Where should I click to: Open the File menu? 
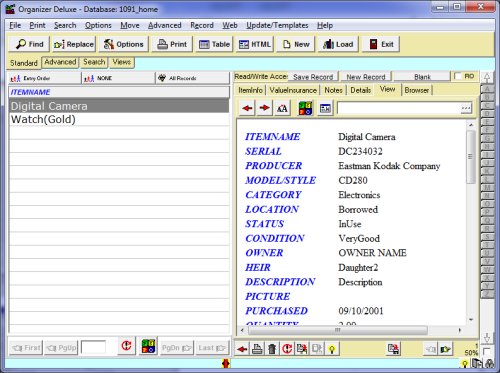(15, 25)
